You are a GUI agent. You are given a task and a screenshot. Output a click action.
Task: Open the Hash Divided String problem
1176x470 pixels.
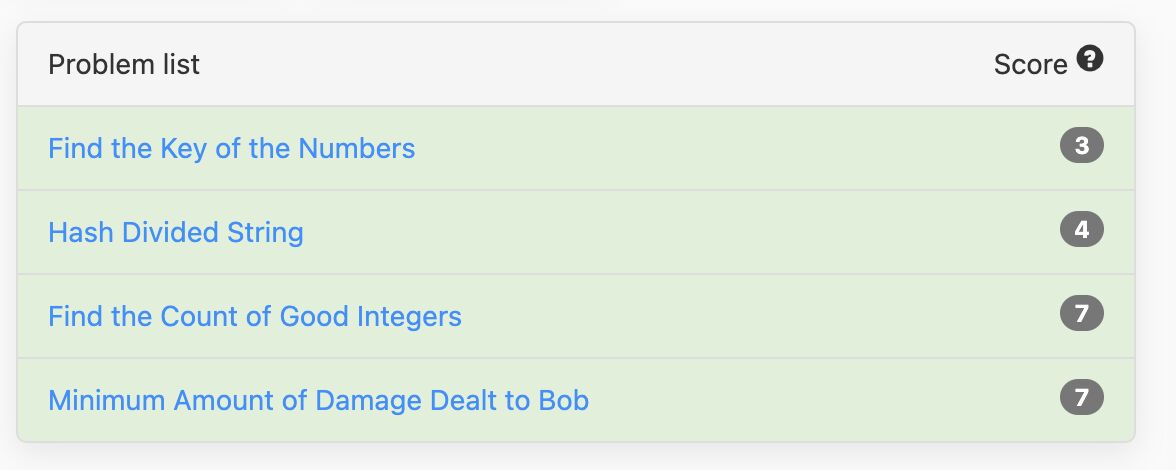tap(176, 232)
